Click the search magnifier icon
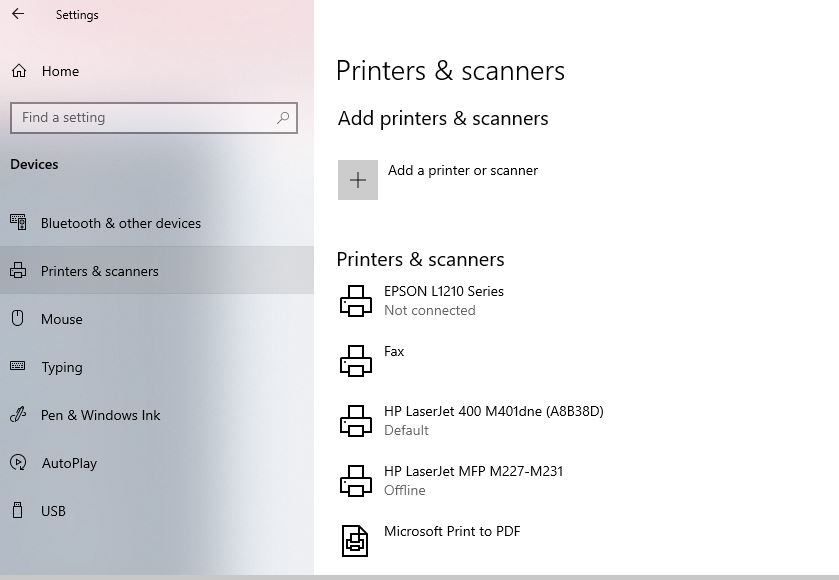The width and height of the screenshot is (839, 580). coord(283,118)
